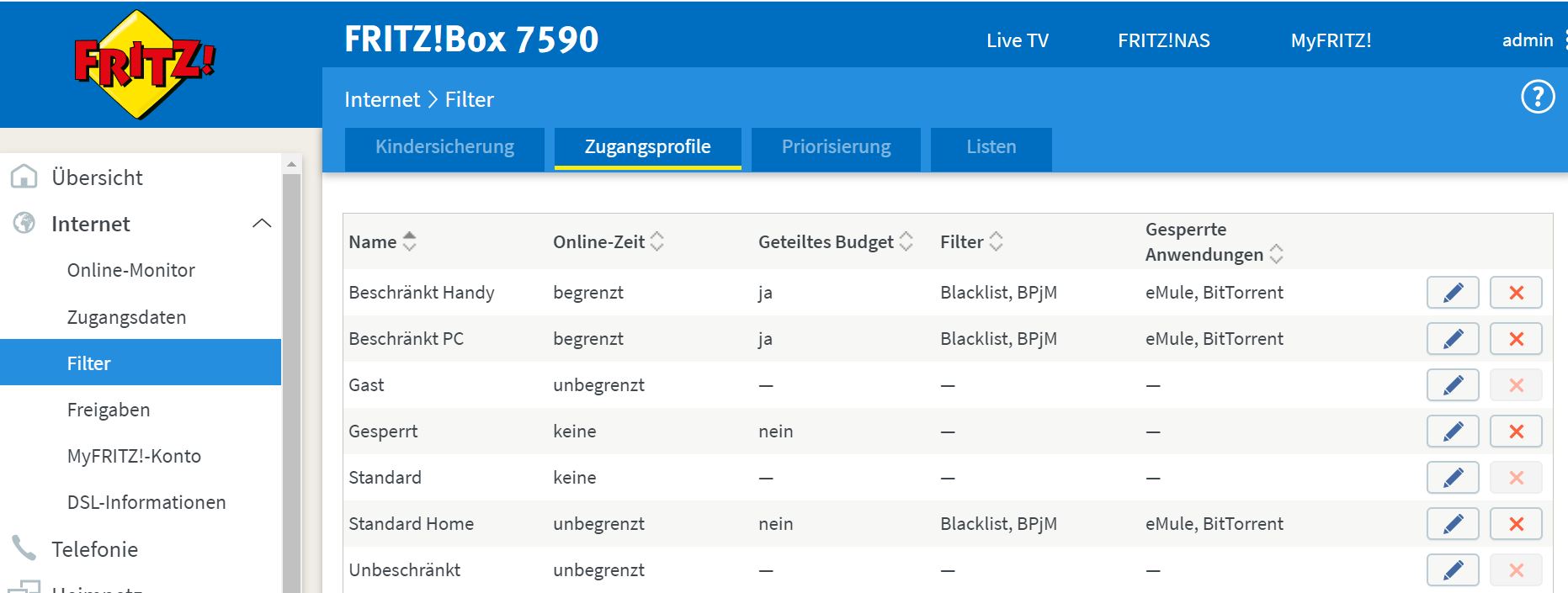Viewport: 1568px width, 593px height.
Task: Click the Unbeschränkt profile name
Action: pos(405,570)
